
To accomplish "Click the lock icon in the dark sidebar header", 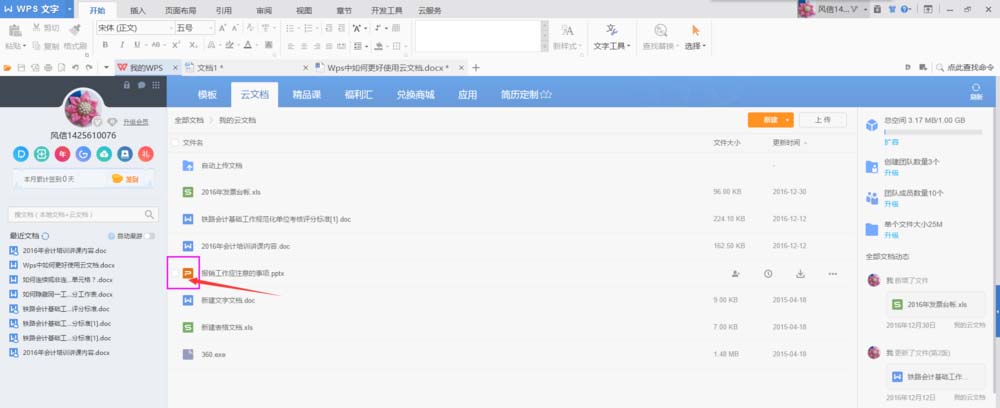I will (x=126, y=85).
